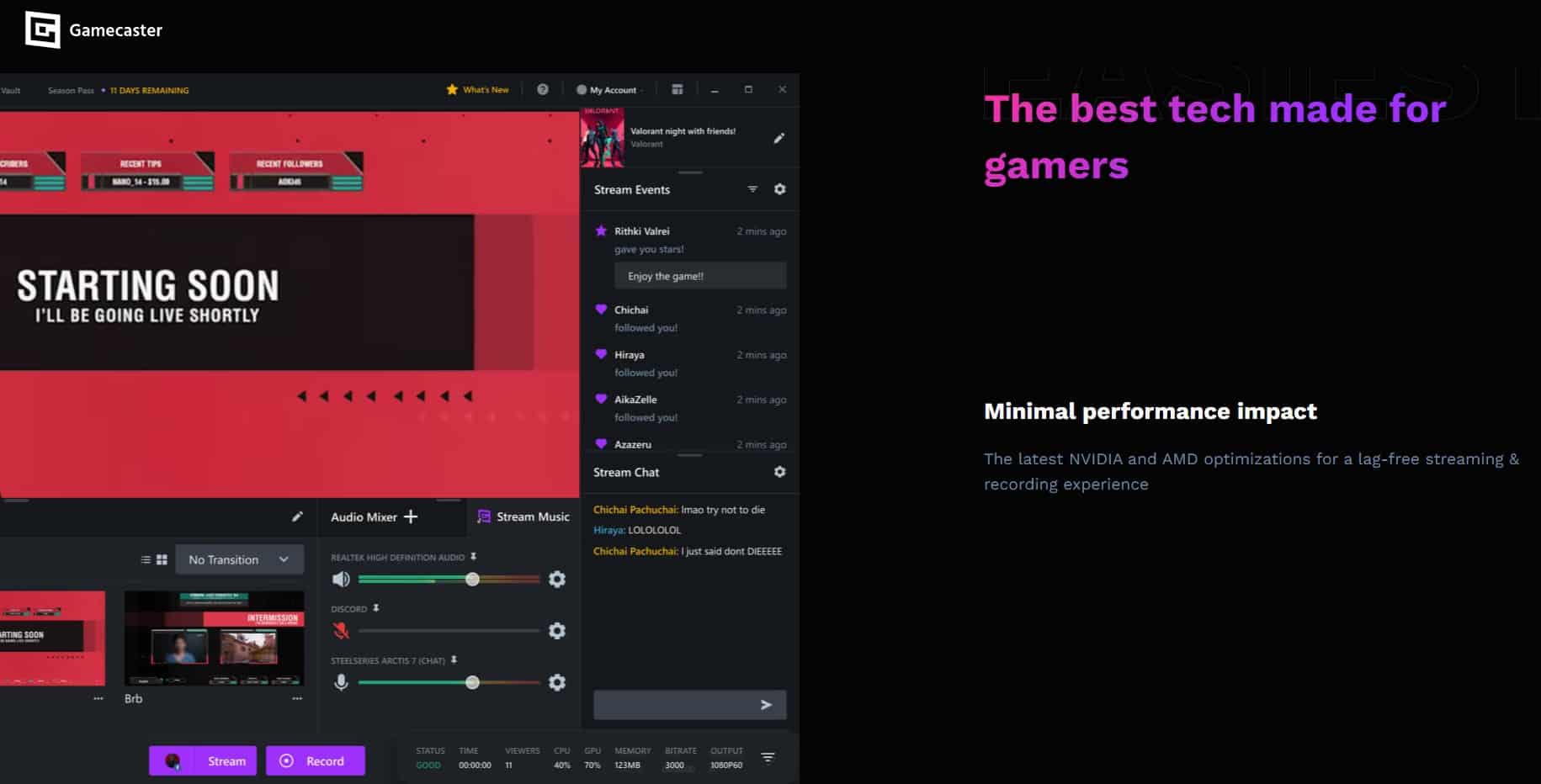The width and height of the screenshot is (1541, 784).
Task: Adjust the Realtek audio volume slider
Action: click(449, 580)
